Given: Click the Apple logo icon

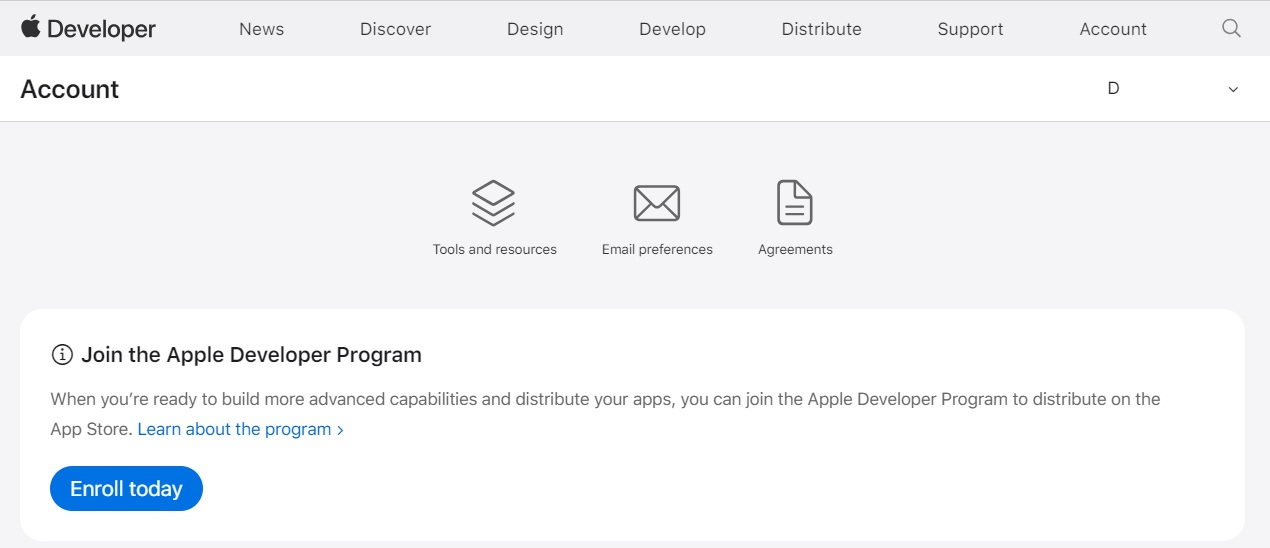Looking at the screenshot, I should coord(31,27).
